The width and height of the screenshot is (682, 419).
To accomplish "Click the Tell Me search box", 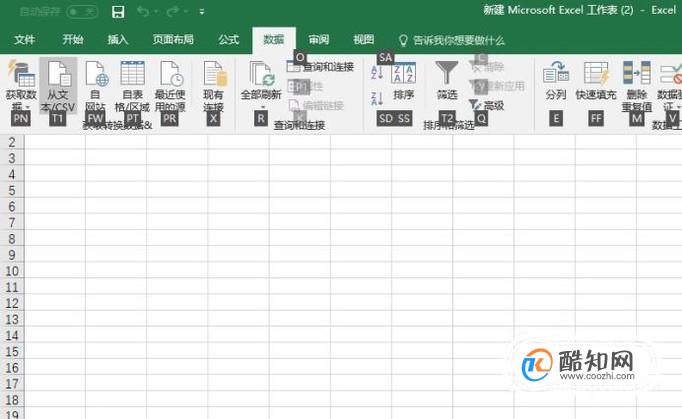I will point(451,40).
